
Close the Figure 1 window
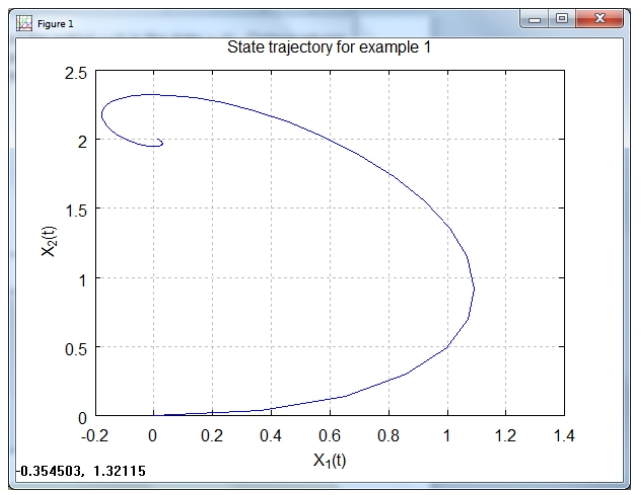(x=599, y=18)
